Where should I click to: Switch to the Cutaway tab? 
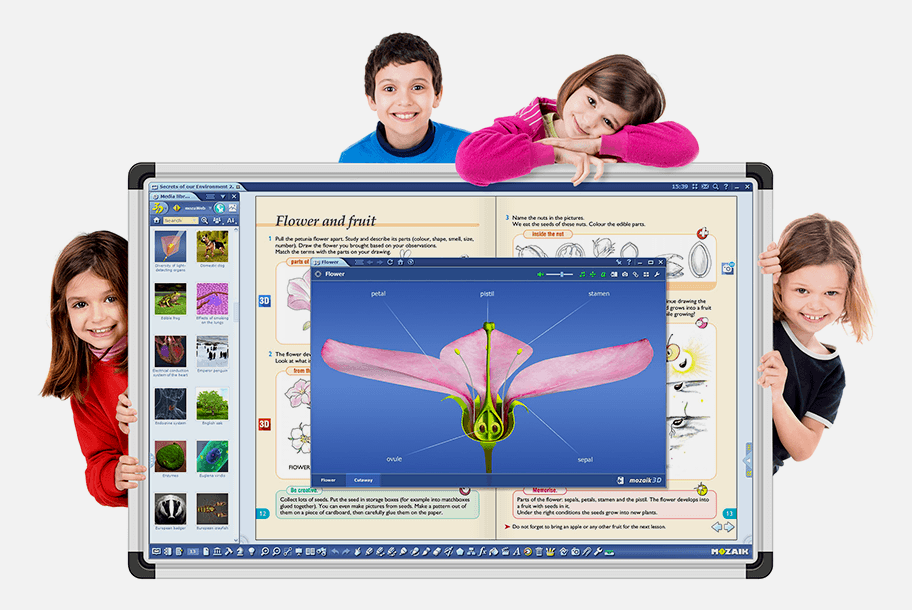point(363,480)
